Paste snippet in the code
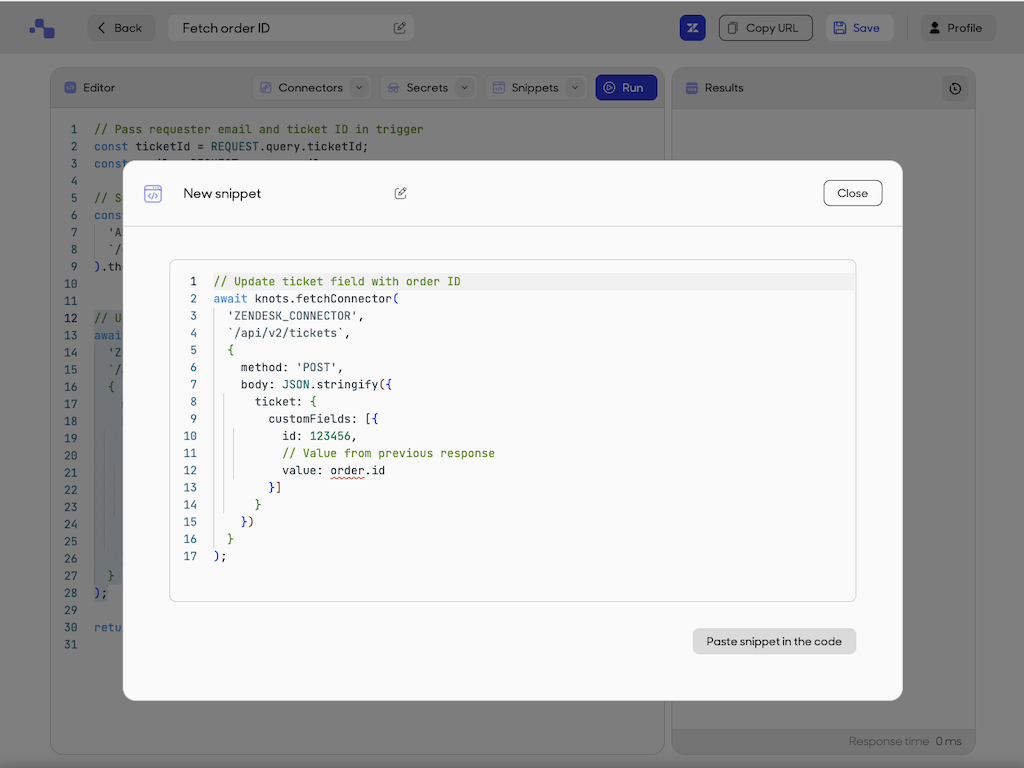 pyautogui.click(x=773, y=641)
